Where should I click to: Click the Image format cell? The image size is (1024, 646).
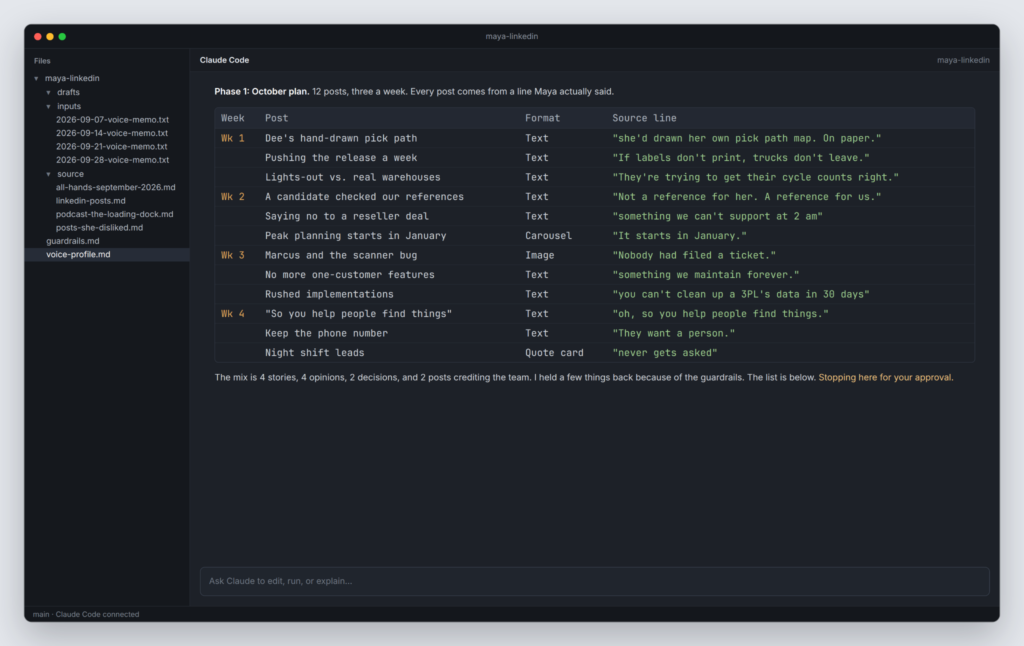click(539, 255)
